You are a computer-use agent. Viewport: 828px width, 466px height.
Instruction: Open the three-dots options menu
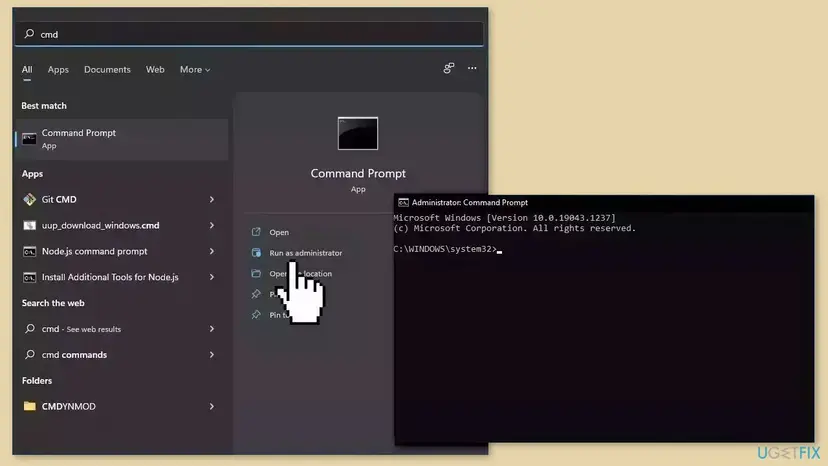[472, 68]
